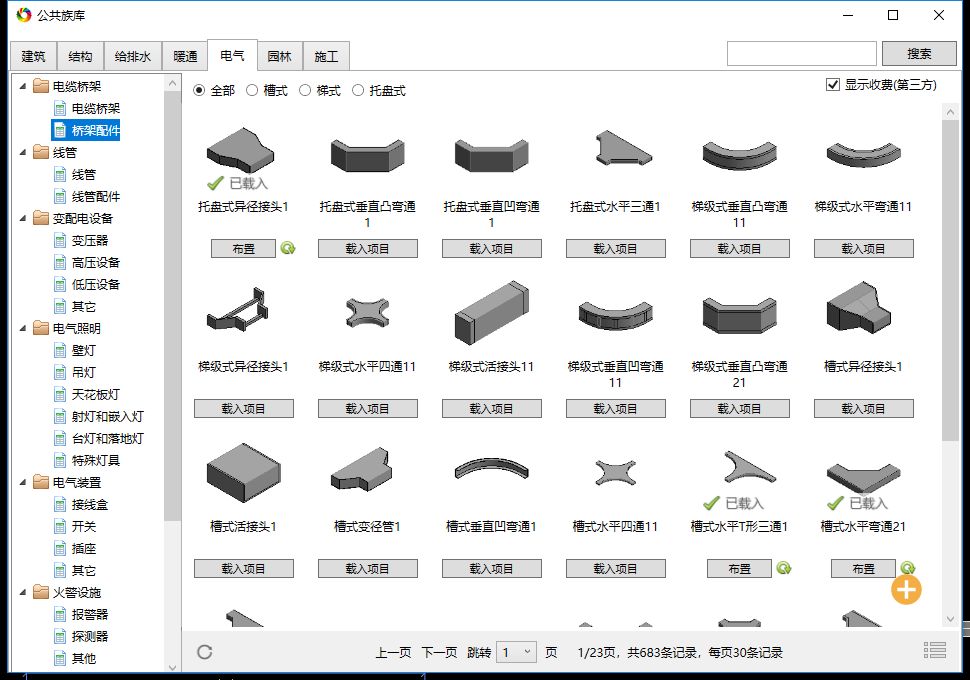970x680 pixels.
Task: Toggle 显示收费(第三方) checkbox
Action: (833, 85)
